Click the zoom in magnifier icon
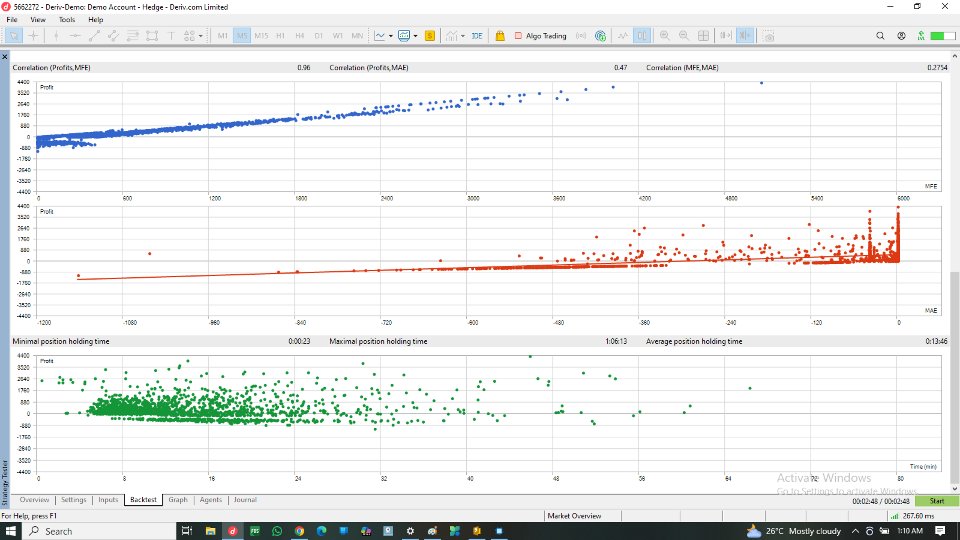The image size is (960, 540). pyautogui.click(x=663, y=36)
